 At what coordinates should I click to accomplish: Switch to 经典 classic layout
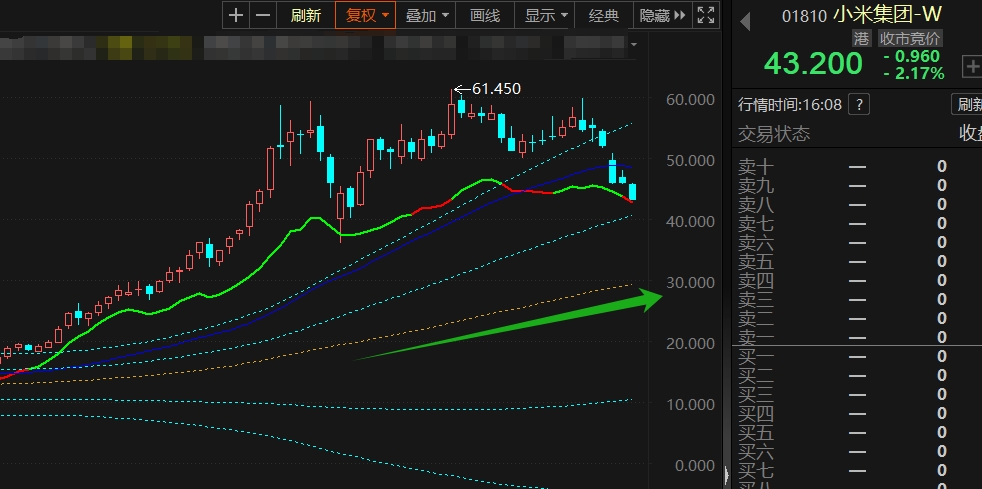click(604, 15)
